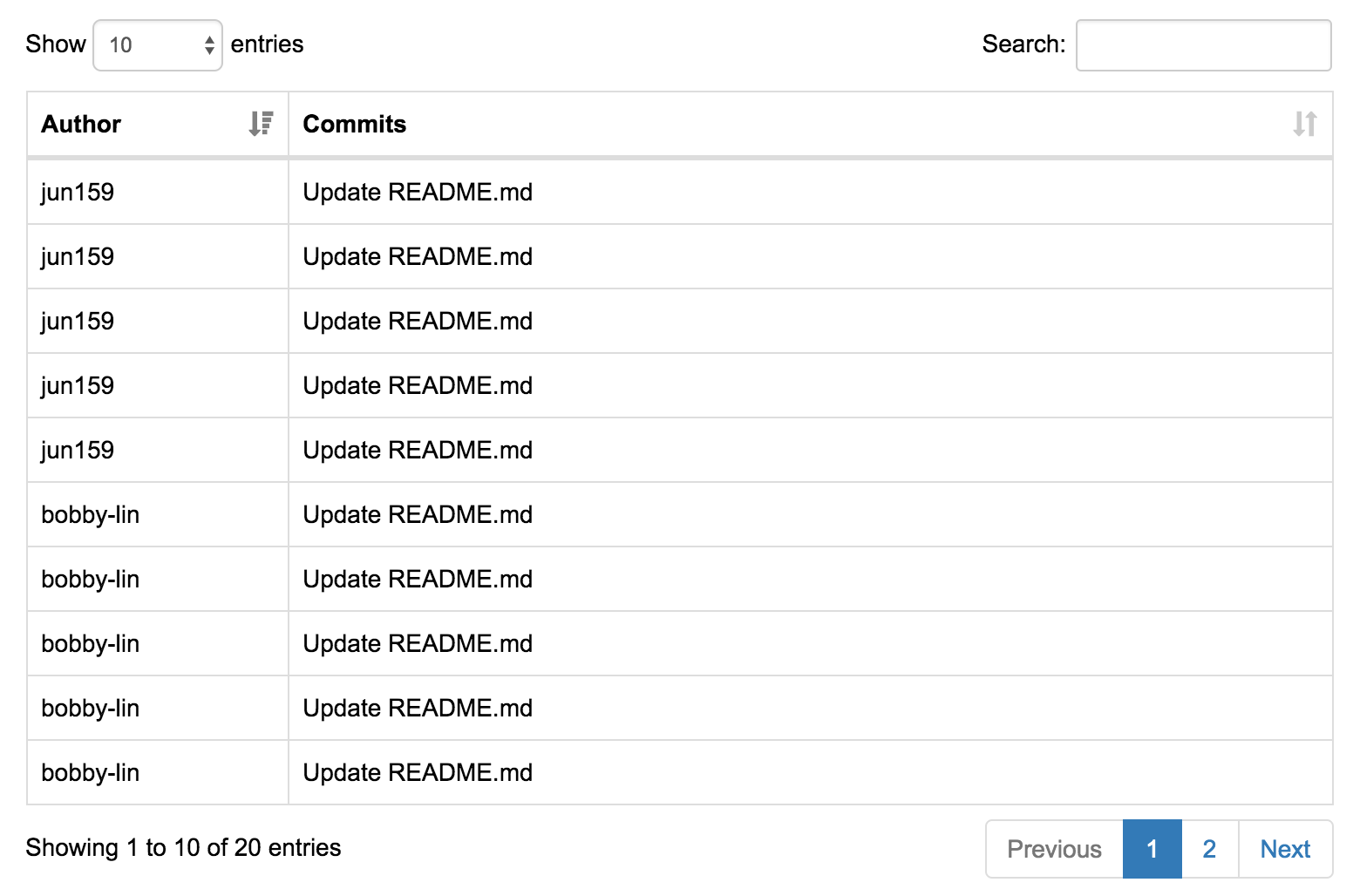The width and height of the screenshot is (1353, 896).
Task: Select the third bobby-lin row's commit text
Action: coord(418,643)
